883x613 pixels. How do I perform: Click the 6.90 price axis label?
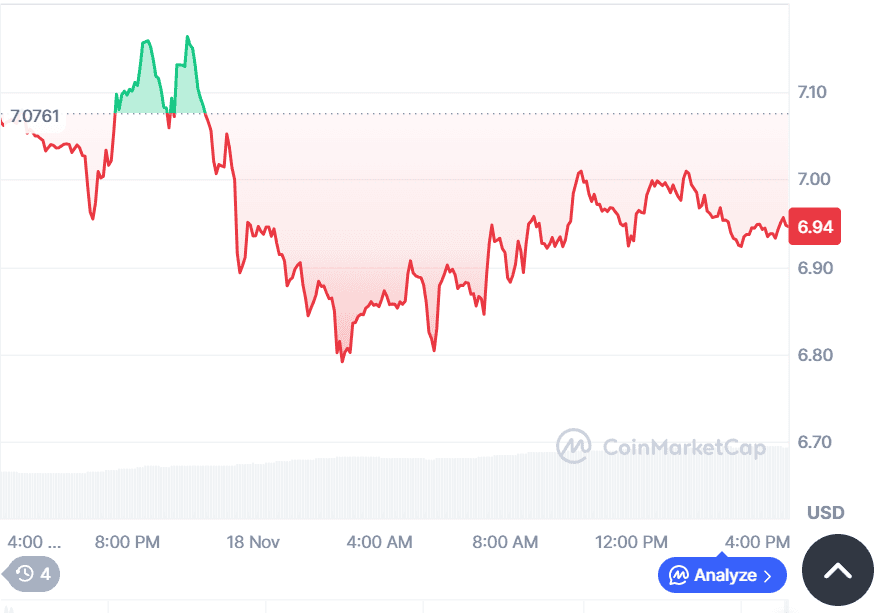(x=815, y=268)
